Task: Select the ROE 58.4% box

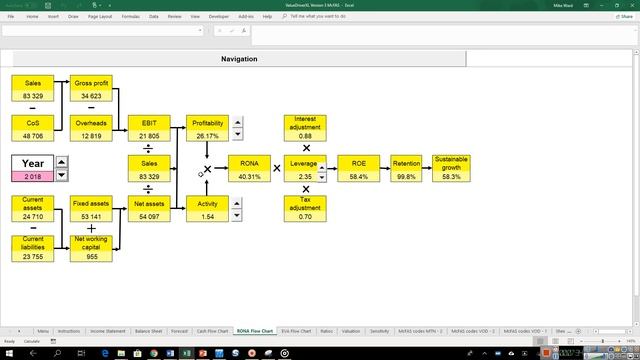Action: [359, 168]
